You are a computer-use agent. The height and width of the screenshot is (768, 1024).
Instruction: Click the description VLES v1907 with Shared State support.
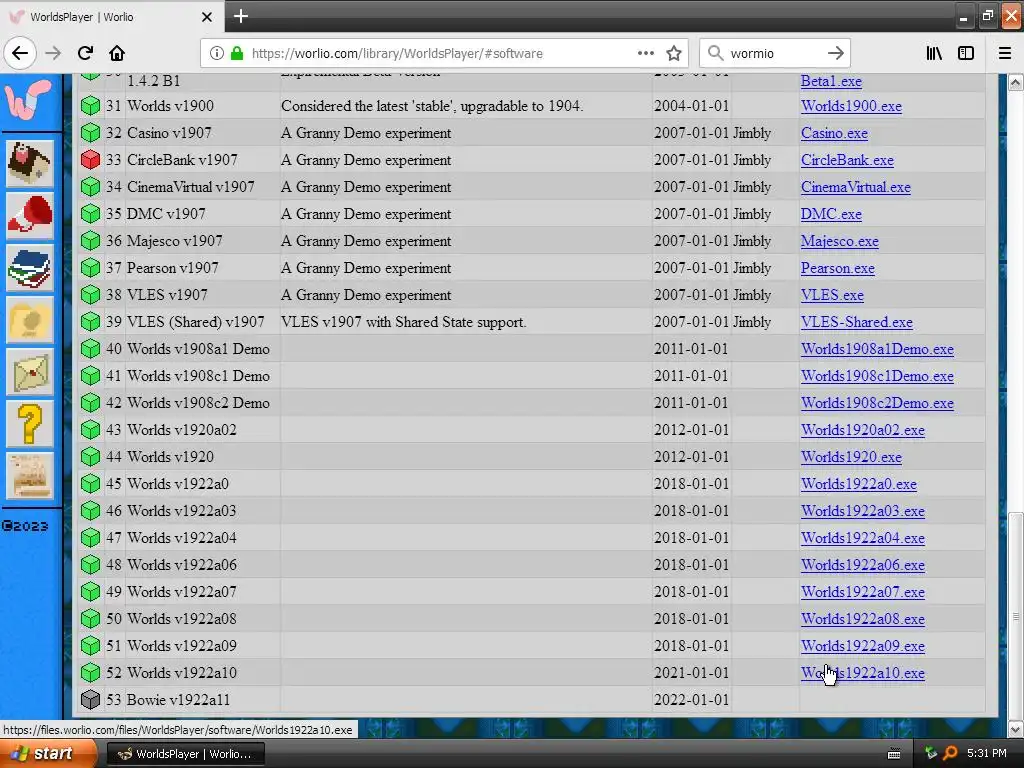(x=404, y=322)
